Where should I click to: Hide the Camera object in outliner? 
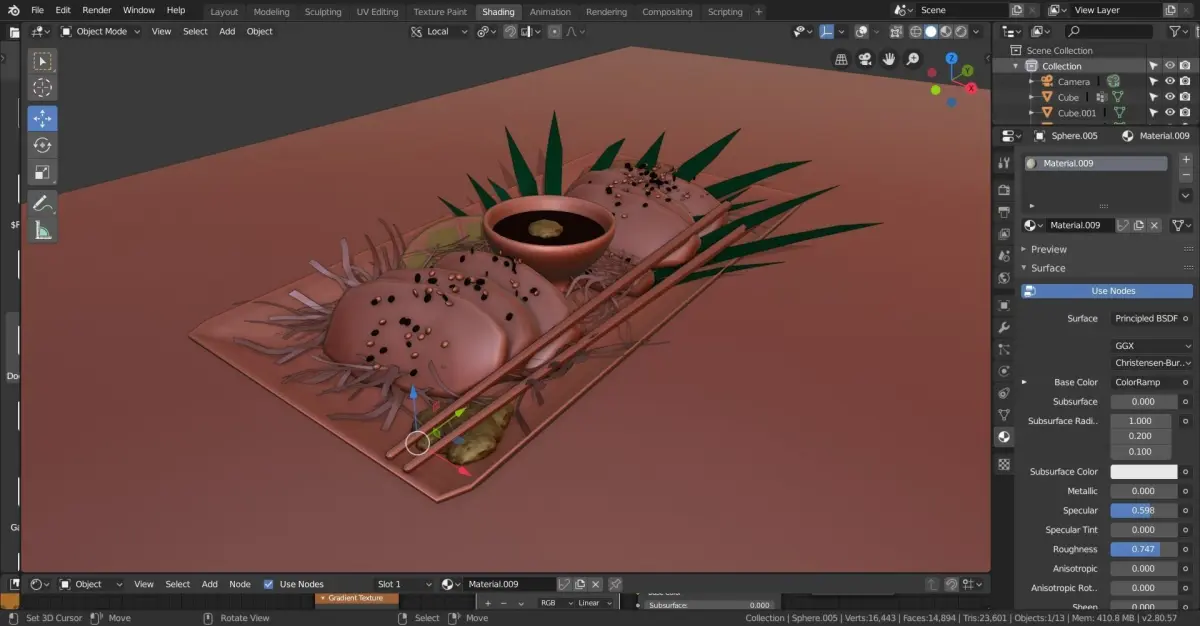click(1170, 81)
